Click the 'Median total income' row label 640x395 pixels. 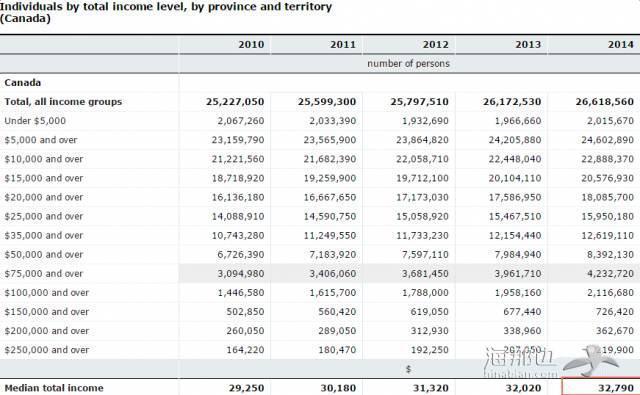click(x=54, y=388)
